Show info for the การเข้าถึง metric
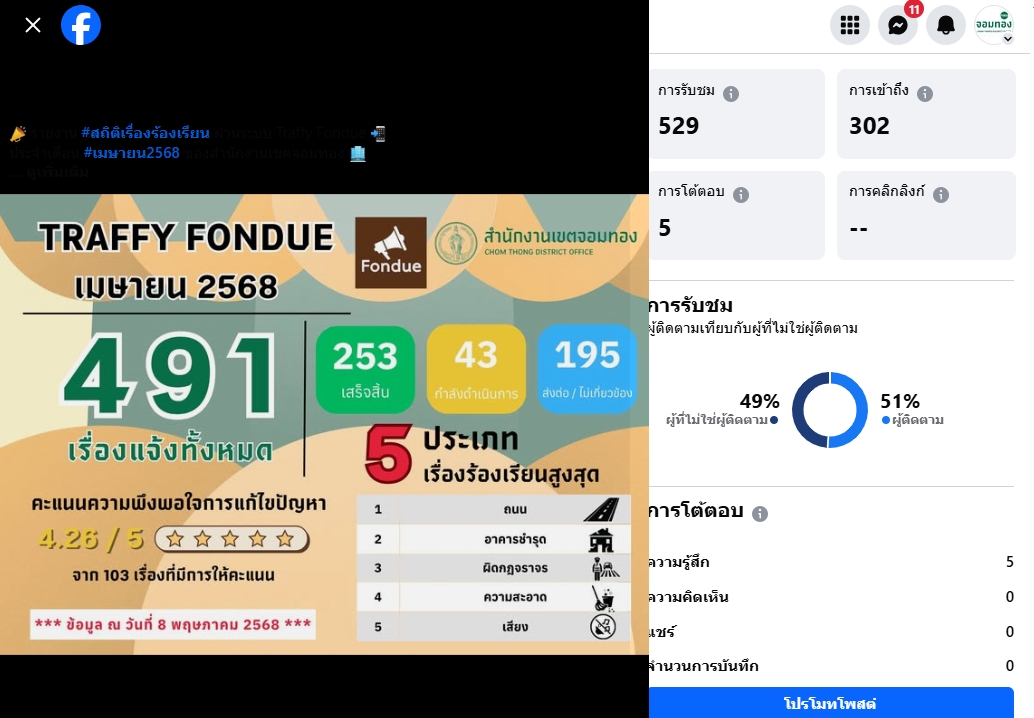The height and width of the screenshot is (718, 1034). [x=925, y=94]
